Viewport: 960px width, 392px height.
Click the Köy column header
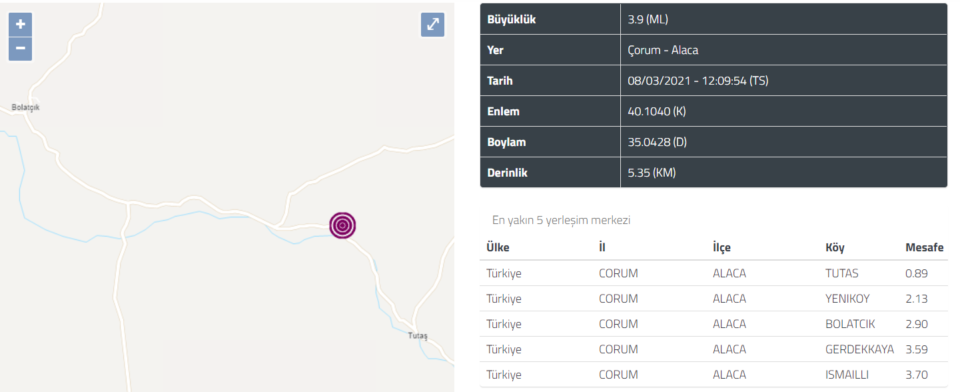(x=834, y=248)
